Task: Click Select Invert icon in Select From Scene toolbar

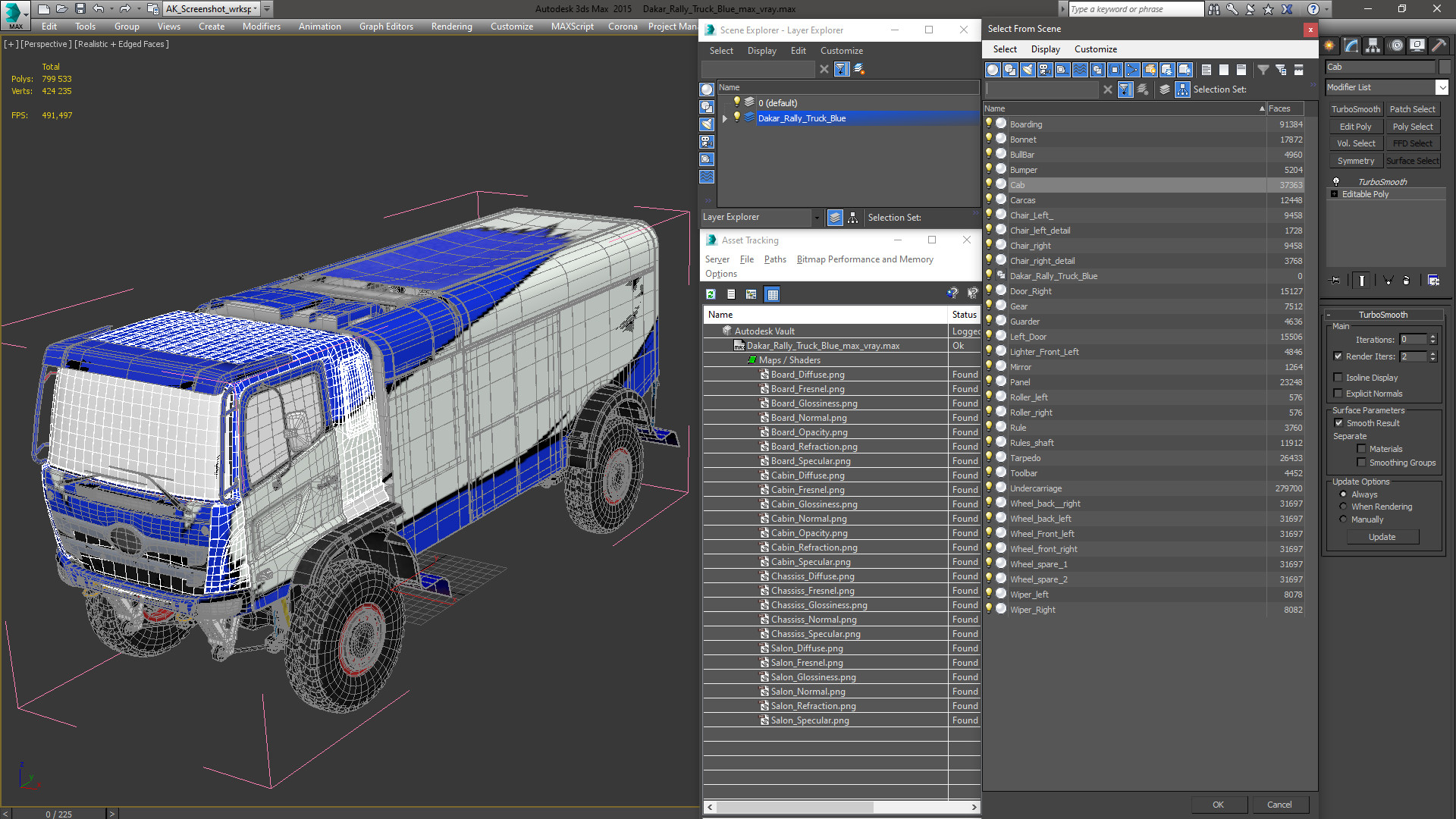Action: click(1241, 70)
